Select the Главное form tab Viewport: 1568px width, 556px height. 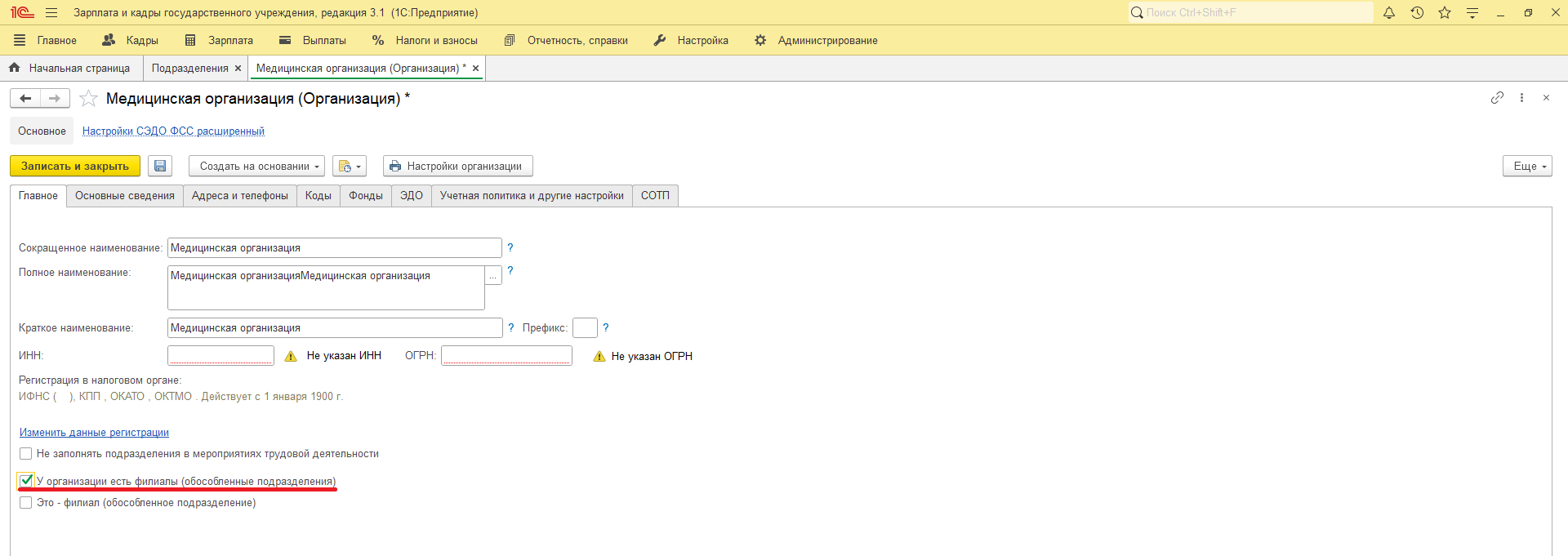(38, 196)
